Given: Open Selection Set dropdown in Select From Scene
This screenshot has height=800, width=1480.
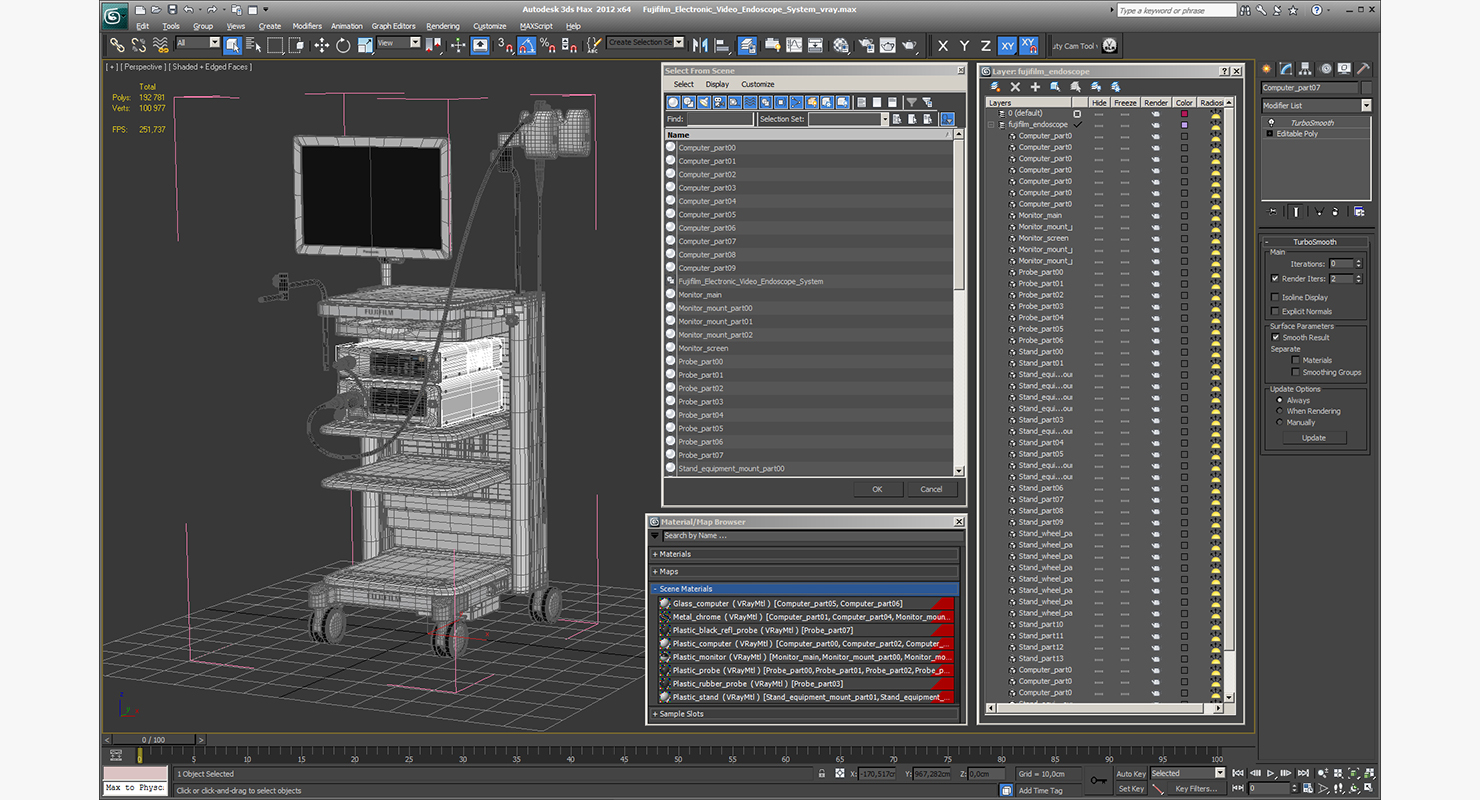Looking at the screenshot, I should pos(848,119).
